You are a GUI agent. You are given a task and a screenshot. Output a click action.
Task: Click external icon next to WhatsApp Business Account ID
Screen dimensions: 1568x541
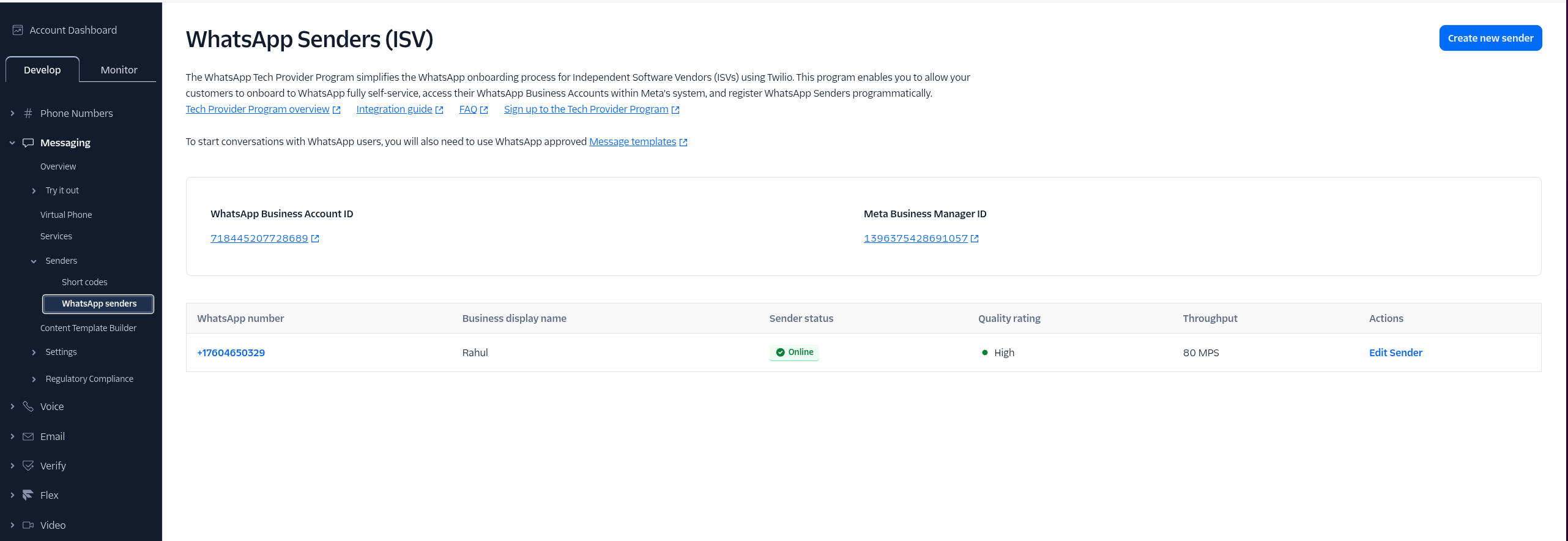(315, 239)
